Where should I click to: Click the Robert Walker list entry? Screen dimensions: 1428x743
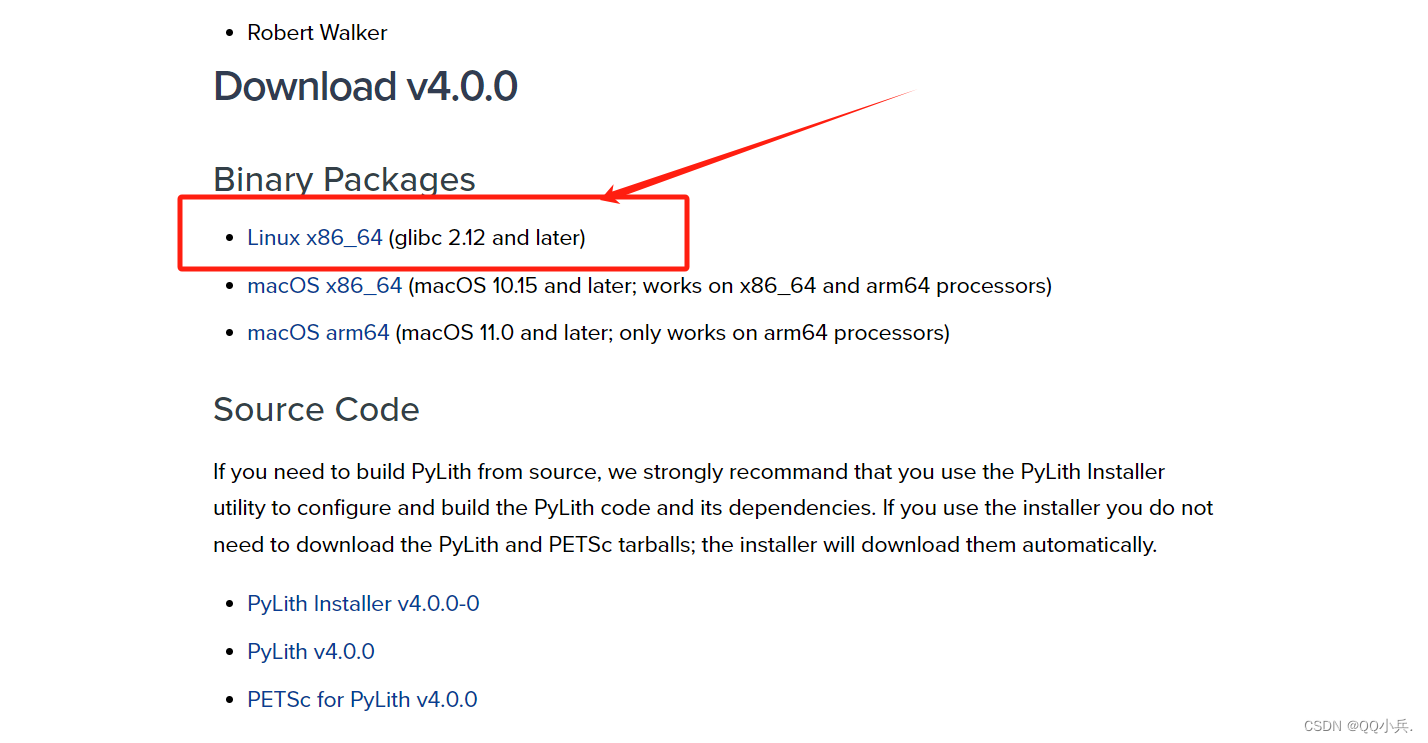317,32
